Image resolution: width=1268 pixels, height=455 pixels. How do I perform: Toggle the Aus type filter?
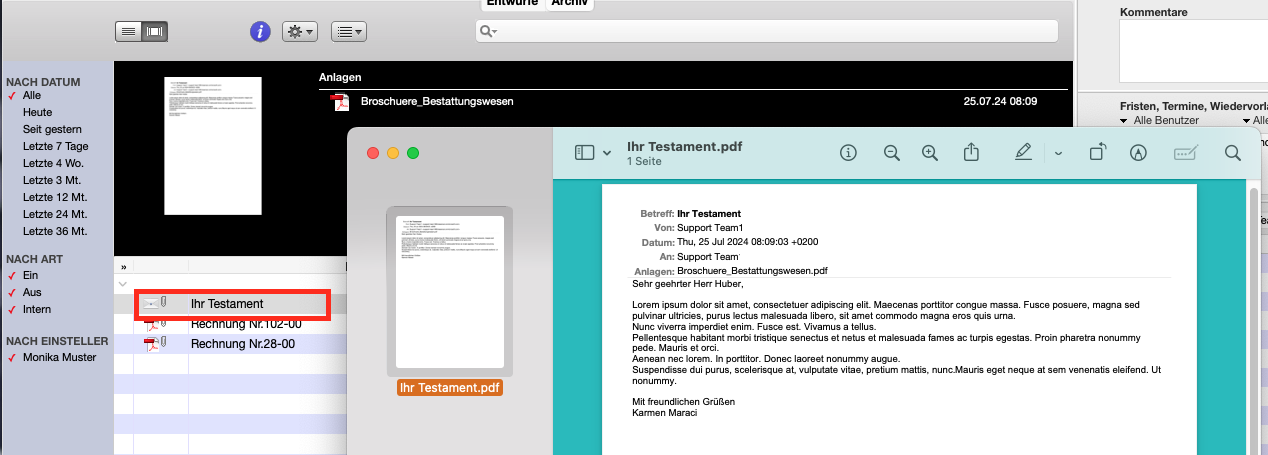[x=31, y=291]
